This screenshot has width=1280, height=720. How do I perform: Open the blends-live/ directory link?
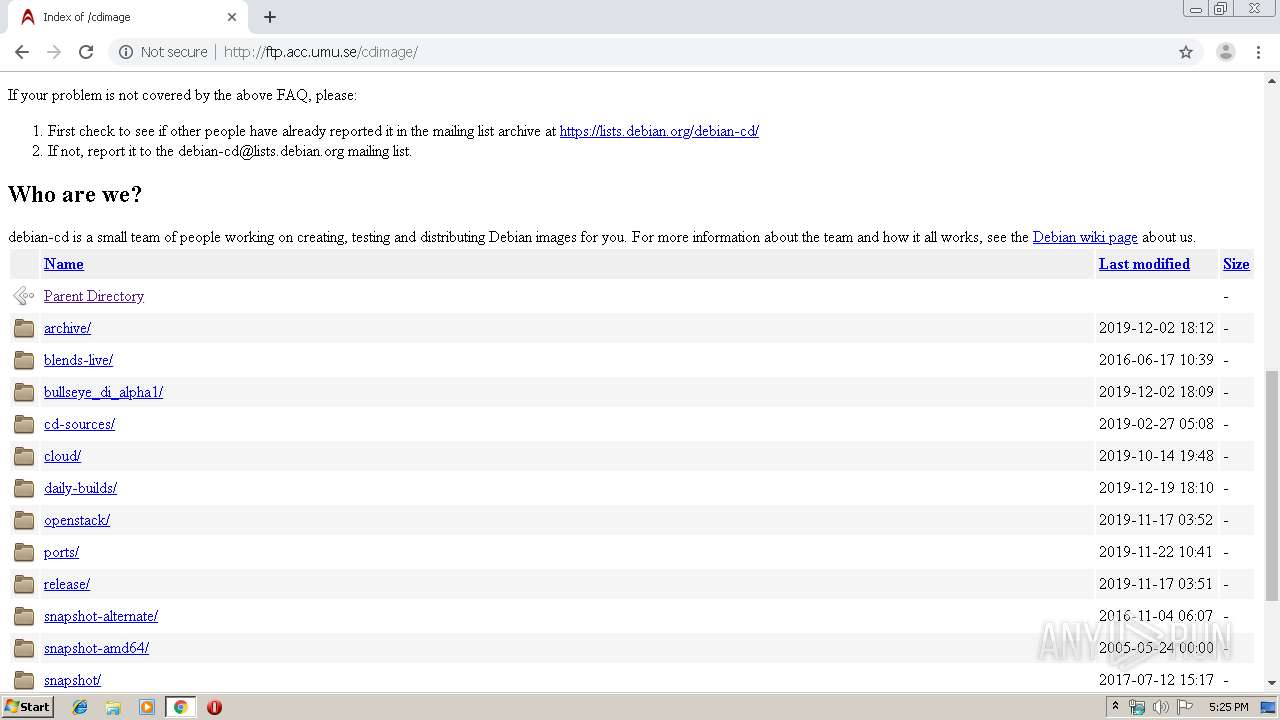[x=78, y=360]
